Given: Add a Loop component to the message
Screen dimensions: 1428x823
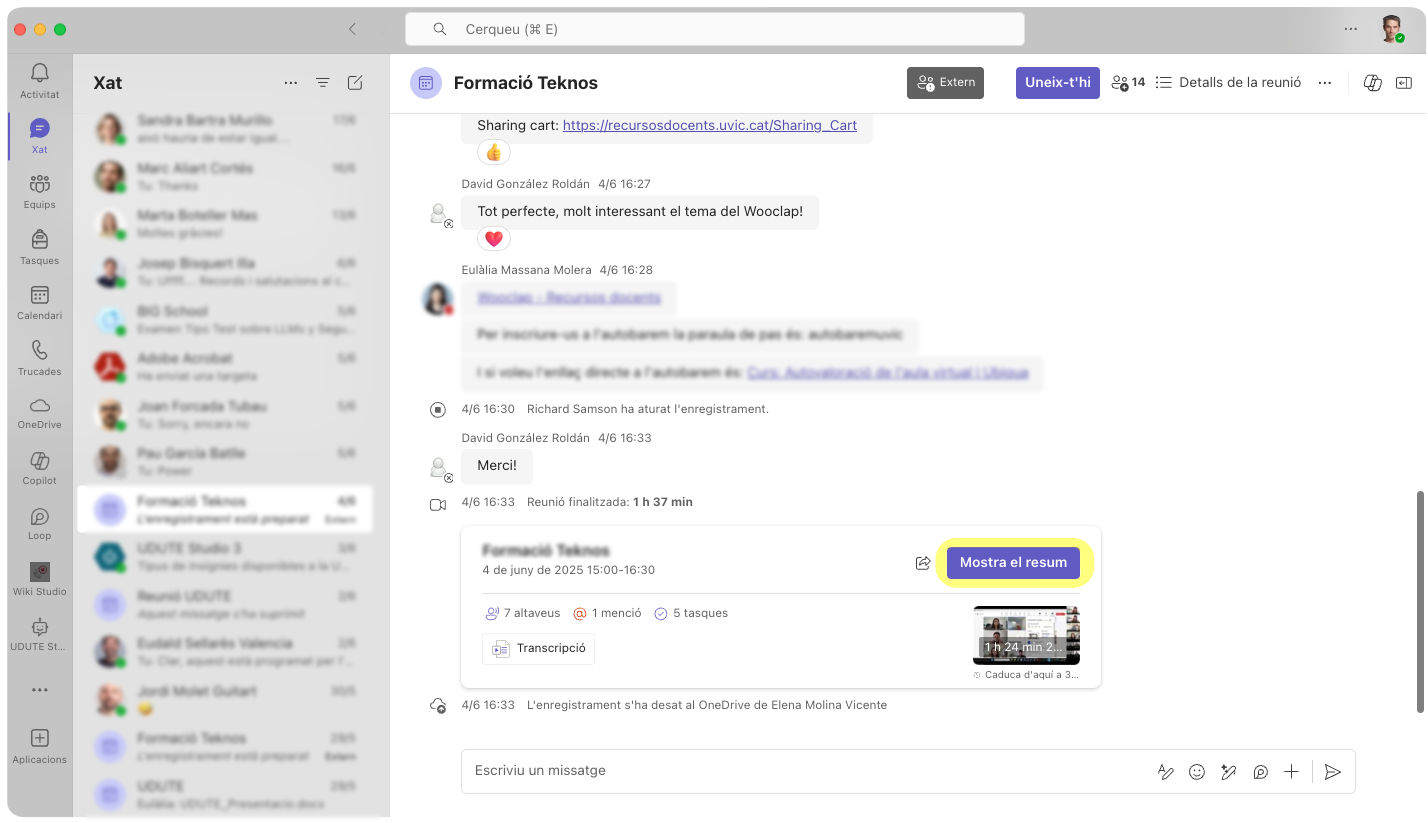Looking at the screenshot, I should click(1261, 771).
